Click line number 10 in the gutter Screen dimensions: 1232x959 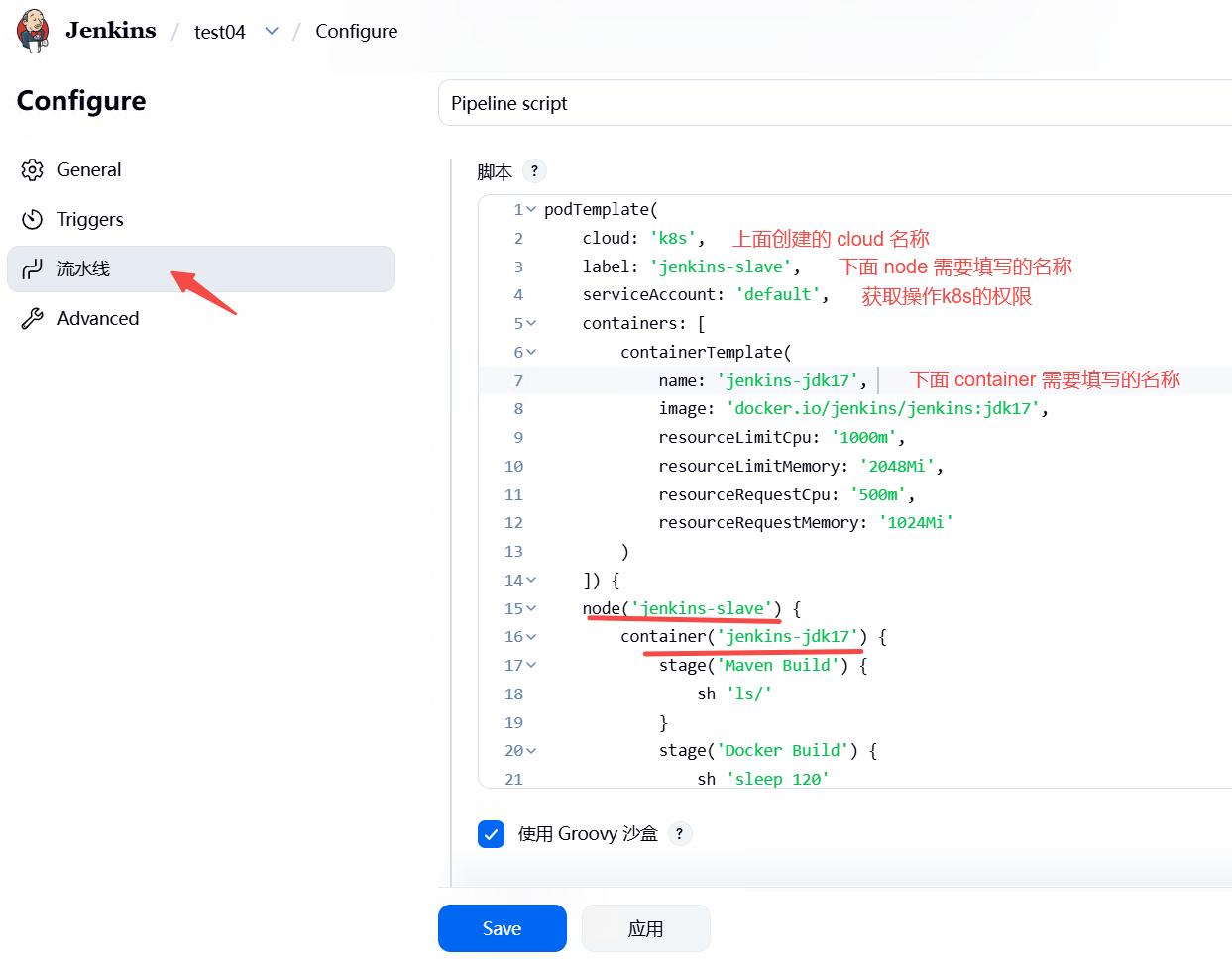pyautogui.click(x=513, y=467)
